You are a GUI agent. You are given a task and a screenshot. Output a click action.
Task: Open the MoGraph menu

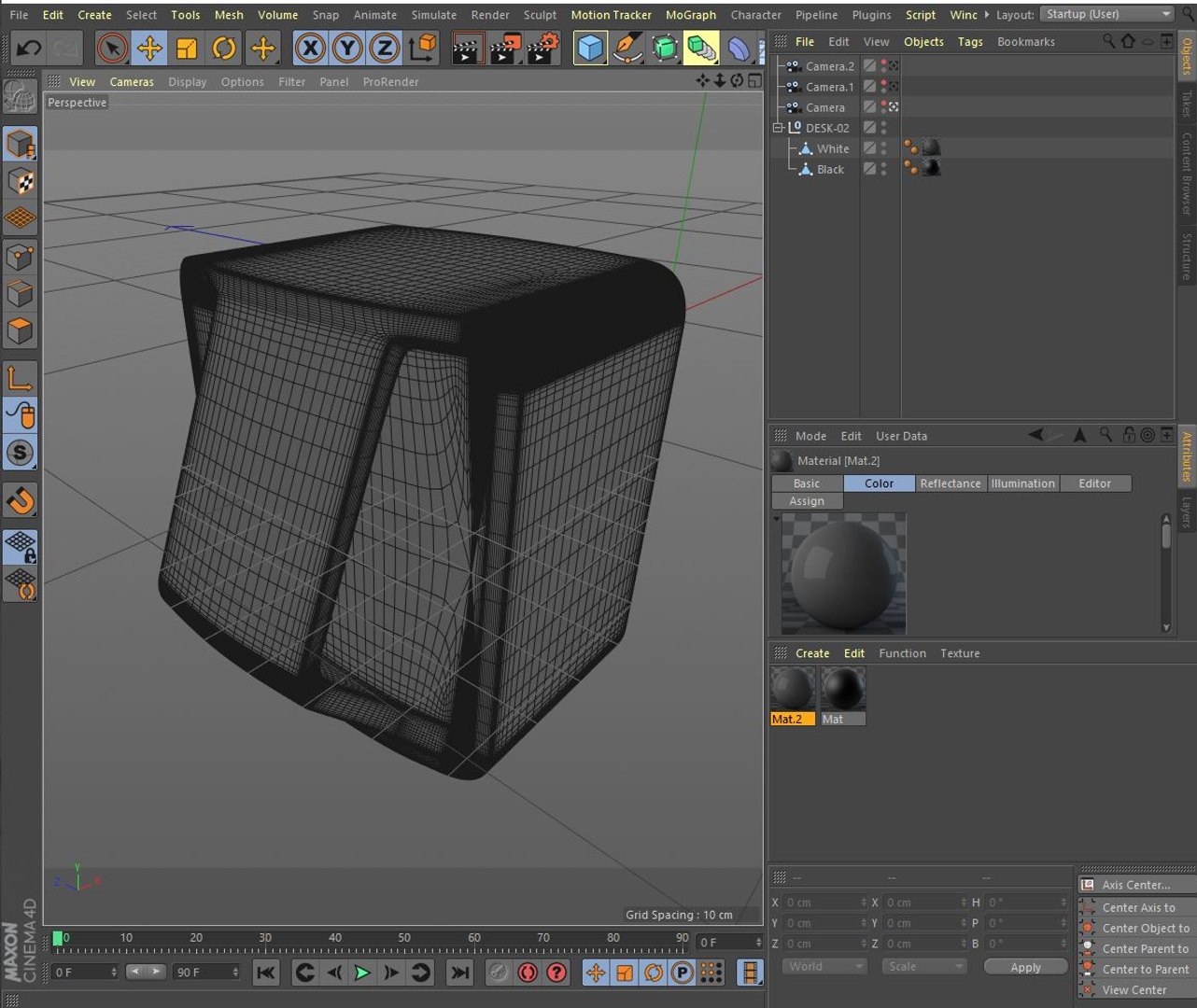(691, 15)
